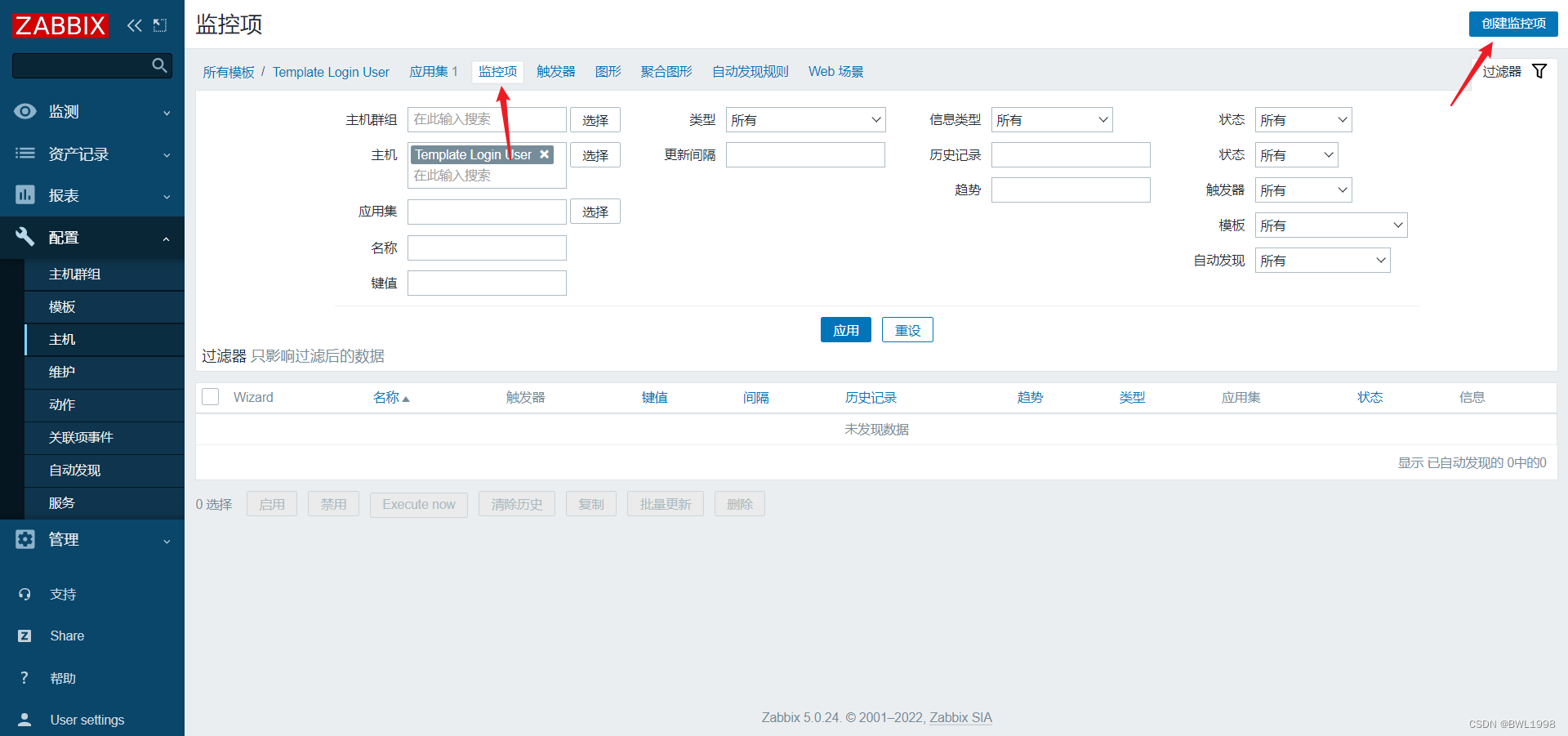Click the 主机群组 search input
This screenshot has width=1568, height=736.
(x=487, y=120)
